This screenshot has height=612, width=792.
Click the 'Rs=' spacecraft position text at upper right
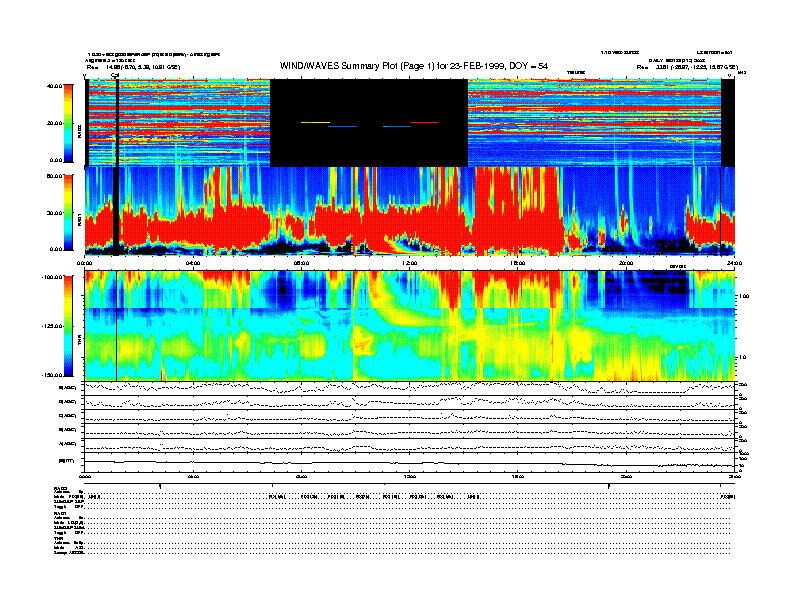click(687, 67)
